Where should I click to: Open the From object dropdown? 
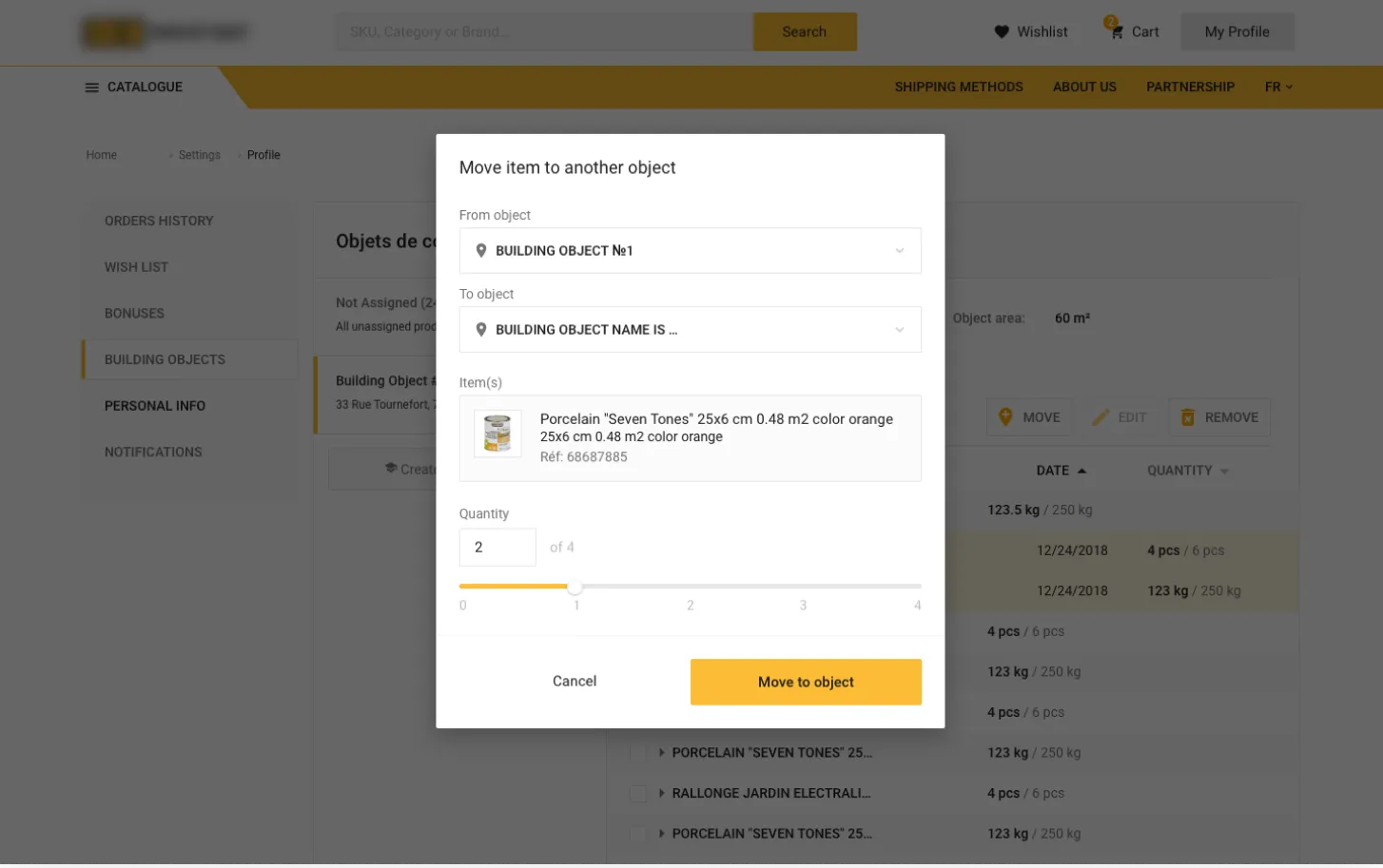691,251
